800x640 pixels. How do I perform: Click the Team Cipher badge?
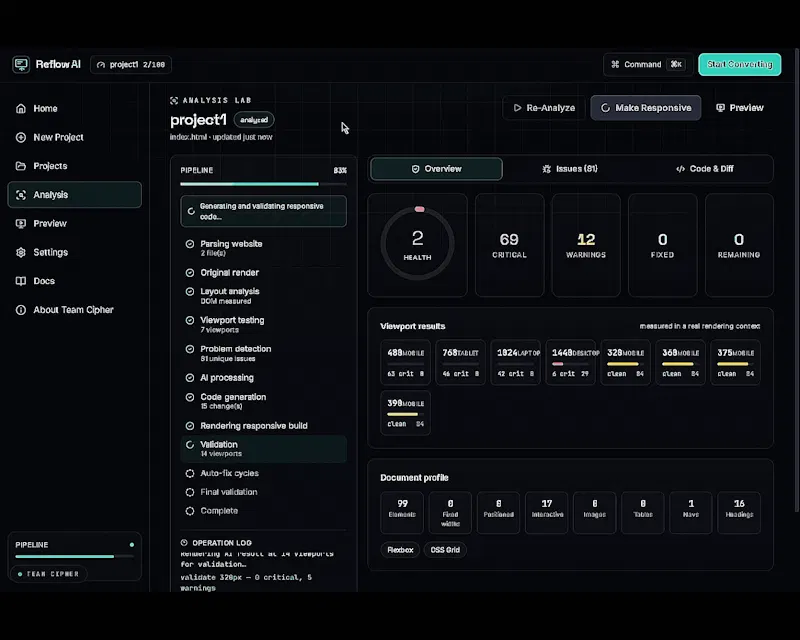tap(49, 574)
